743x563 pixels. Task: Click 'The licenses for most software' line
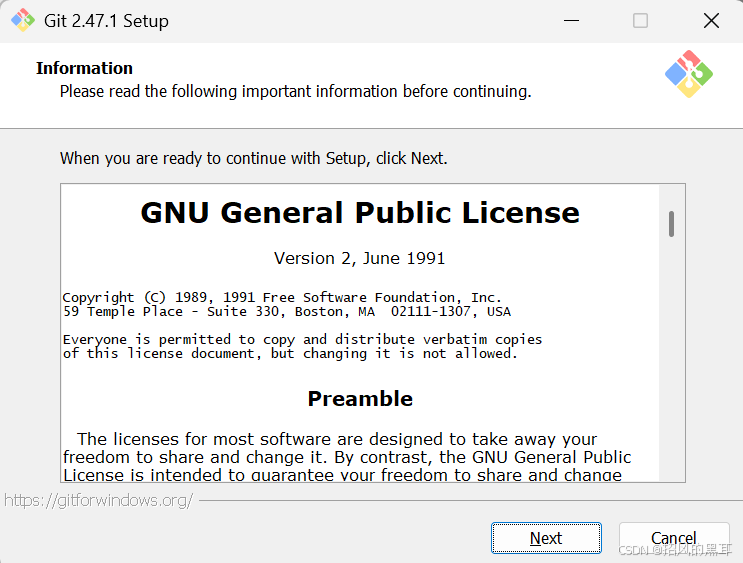337,439
